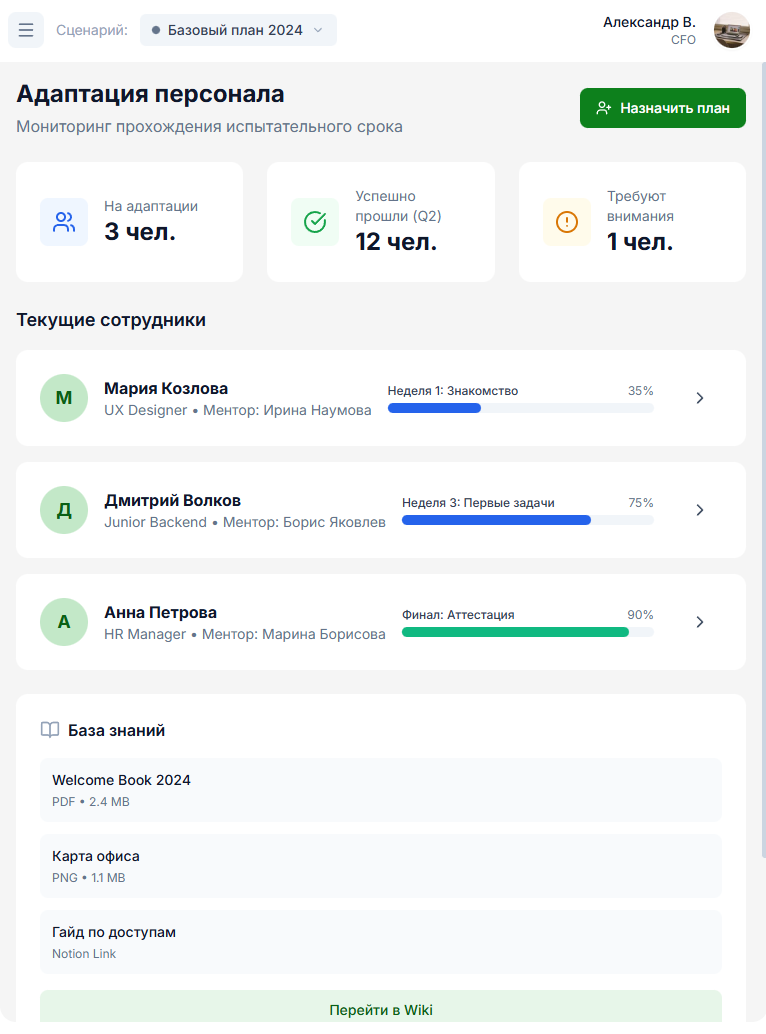Click the warning icon for 'Требуют внимания'
This screenshot has width=766, height=1034.
click(x=567, y=222)
